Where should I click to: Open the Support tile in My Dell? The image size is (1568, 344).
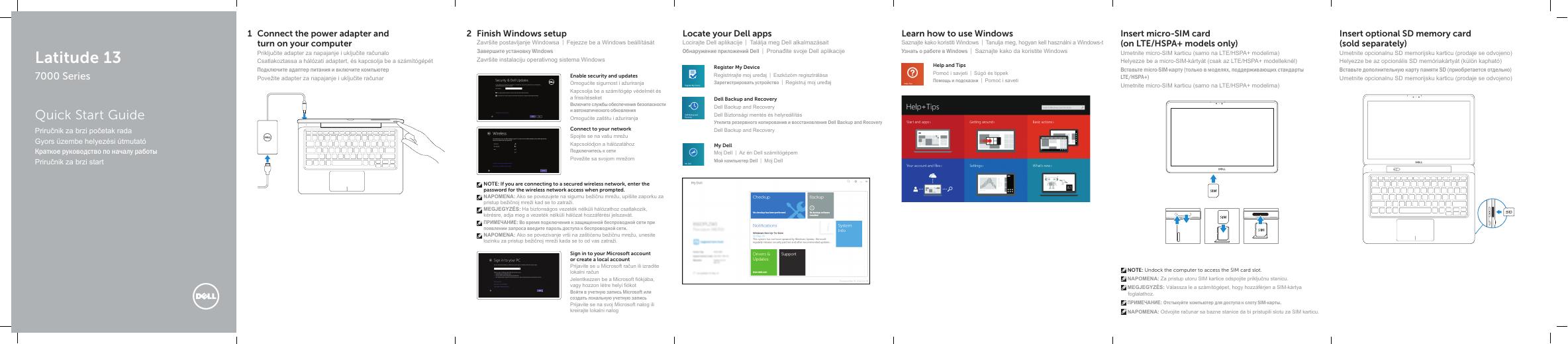pyautogui.click(x=793, y=263)
